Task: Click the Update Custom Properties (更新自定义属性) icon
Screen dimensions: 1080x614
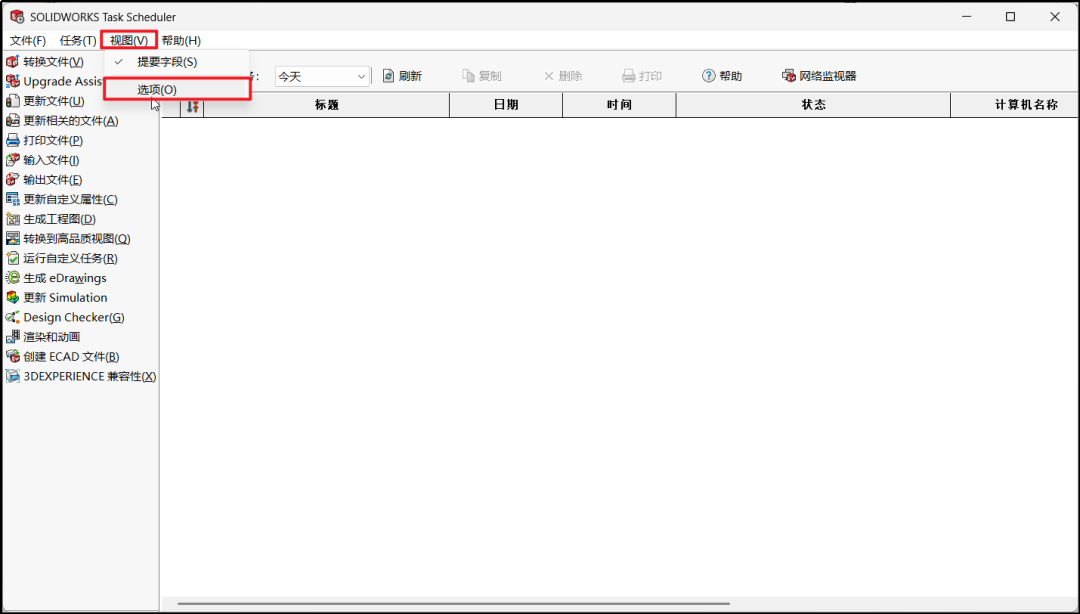Action: (12, 199)
